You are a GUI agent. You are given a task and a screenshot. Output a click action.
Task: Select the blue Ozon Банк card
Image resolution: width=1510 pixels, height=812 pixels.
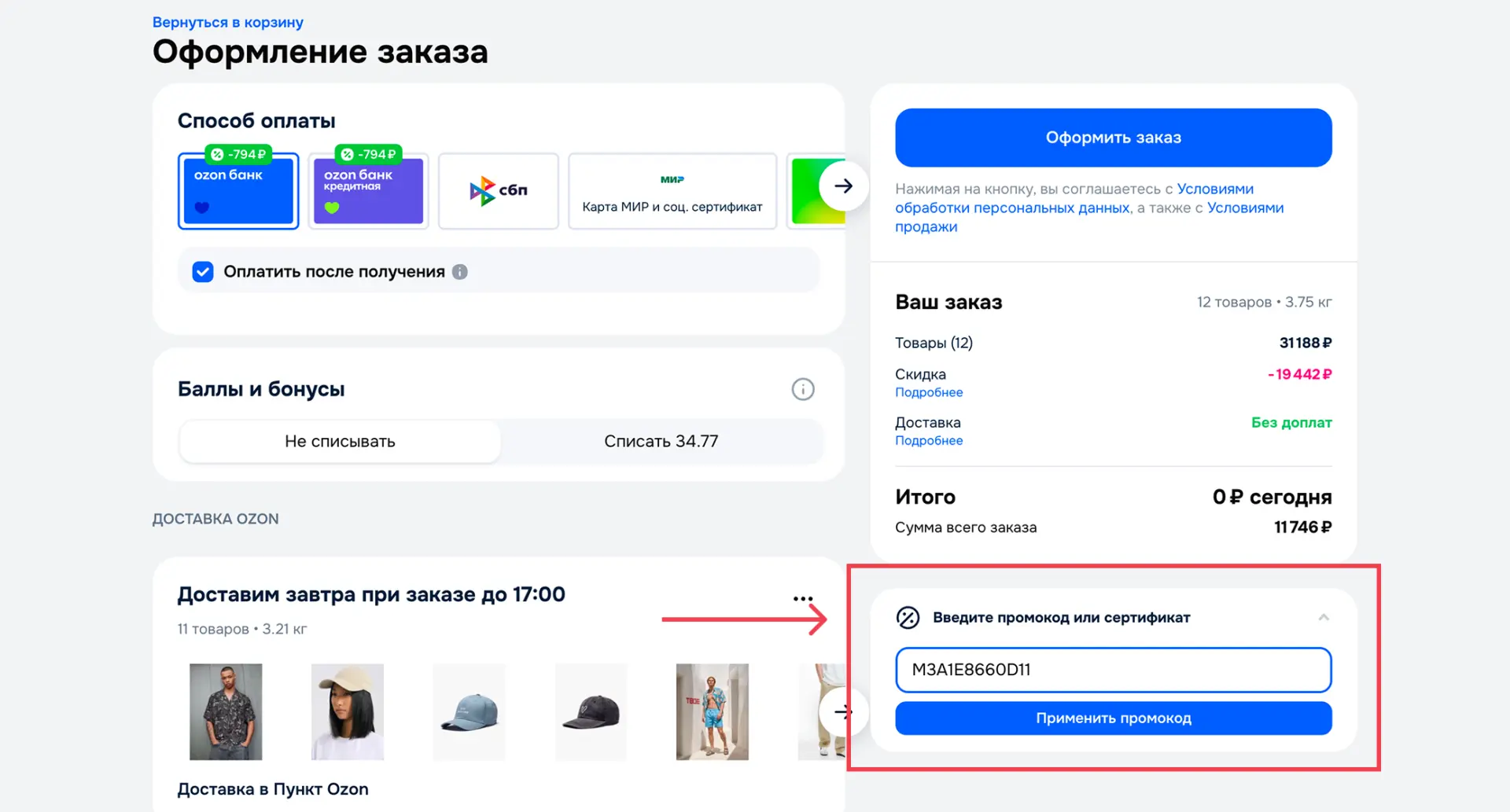point(238,191)
